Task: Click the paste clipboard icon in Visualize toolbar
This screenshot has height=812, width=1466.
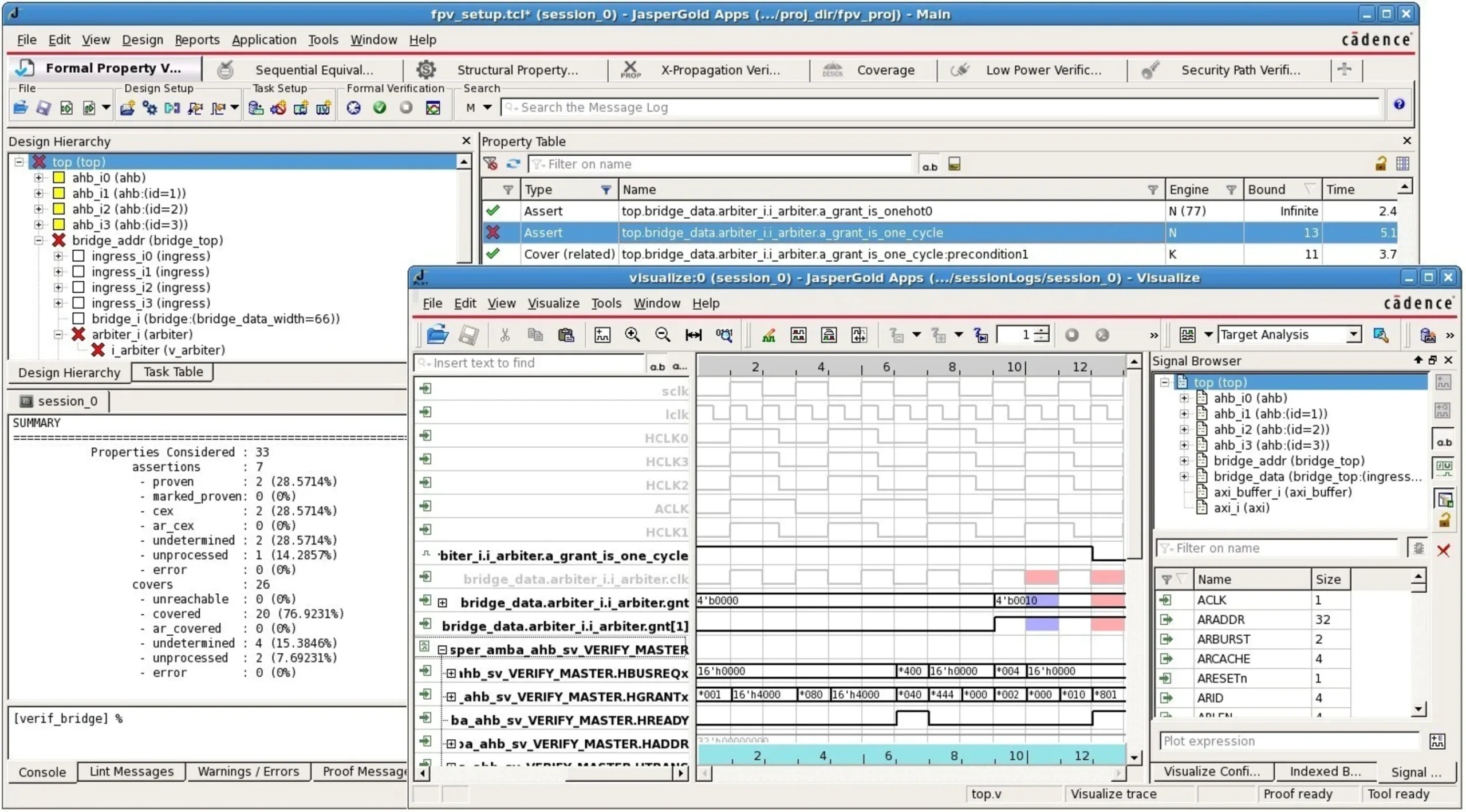Action: click(566, 335)
